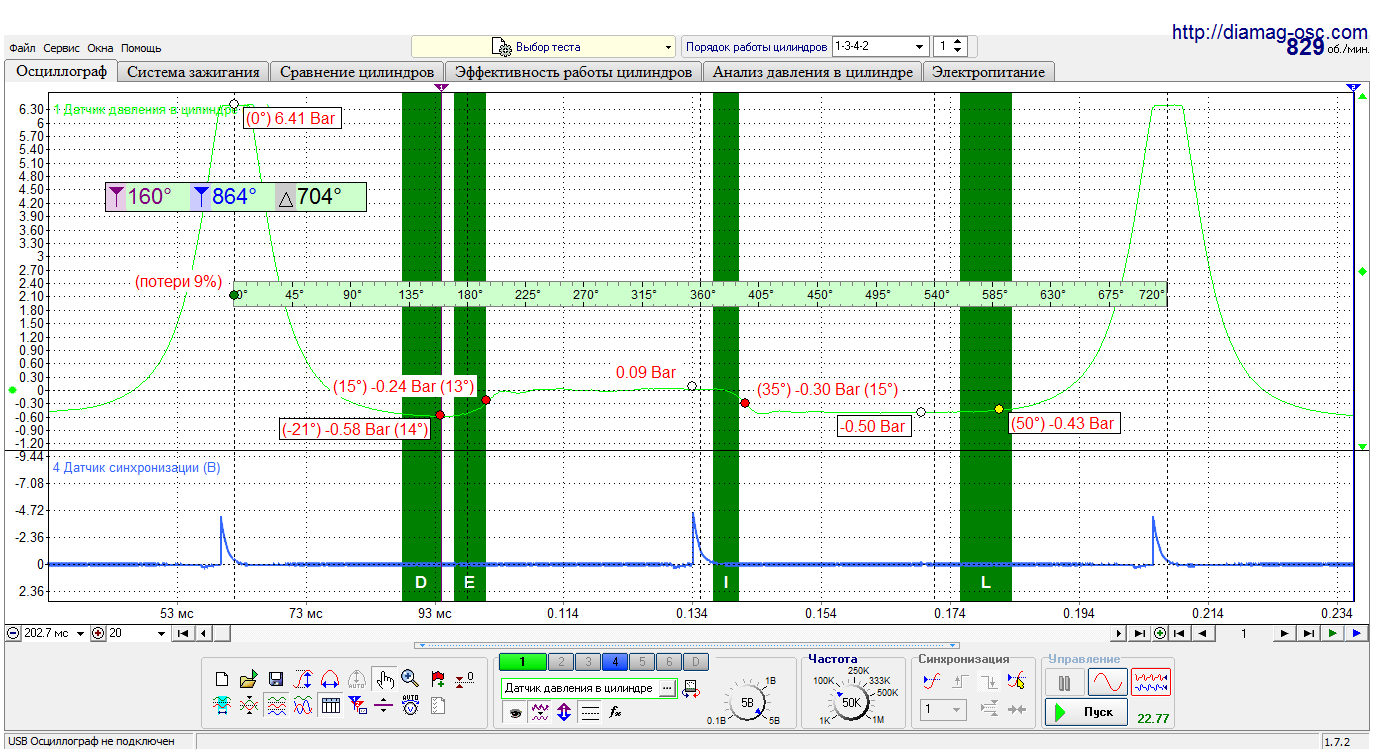Toggle channel 4 blue button

click(x=615, y=662)
